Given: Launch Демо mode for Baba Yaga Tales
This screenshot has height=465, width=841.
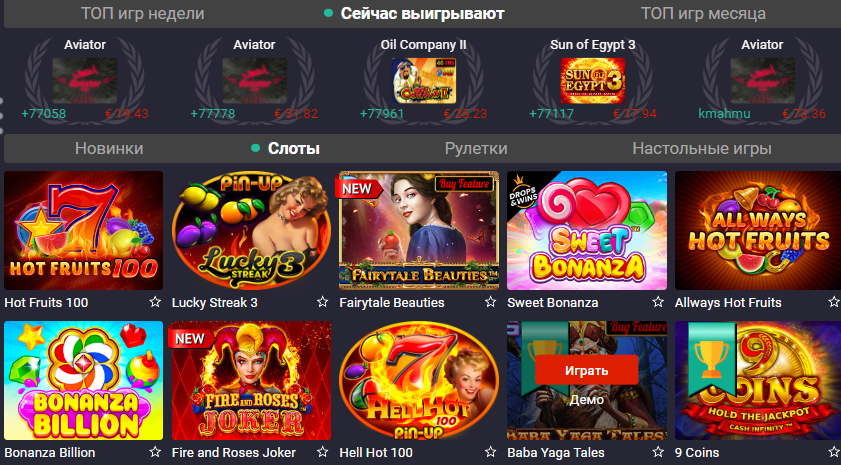Looking at the screenshot, I should coord(587,400).
